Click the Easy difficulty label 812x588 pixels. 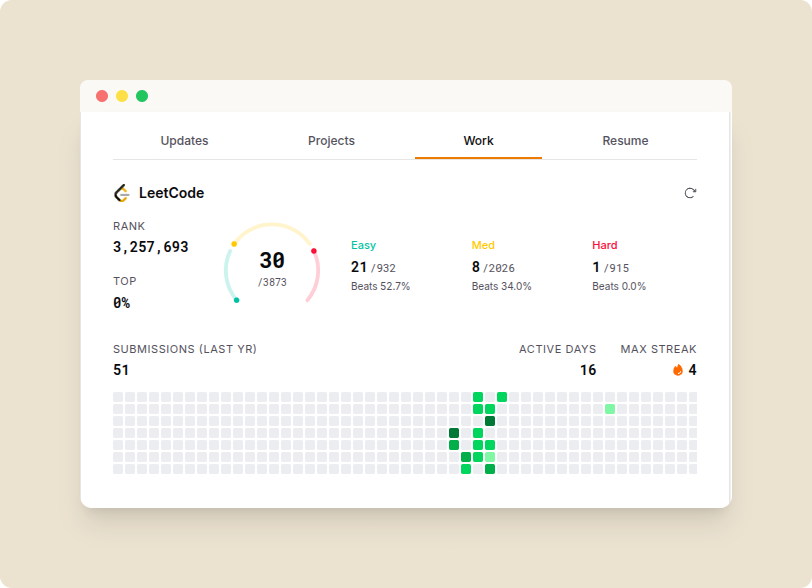point(364,245)
